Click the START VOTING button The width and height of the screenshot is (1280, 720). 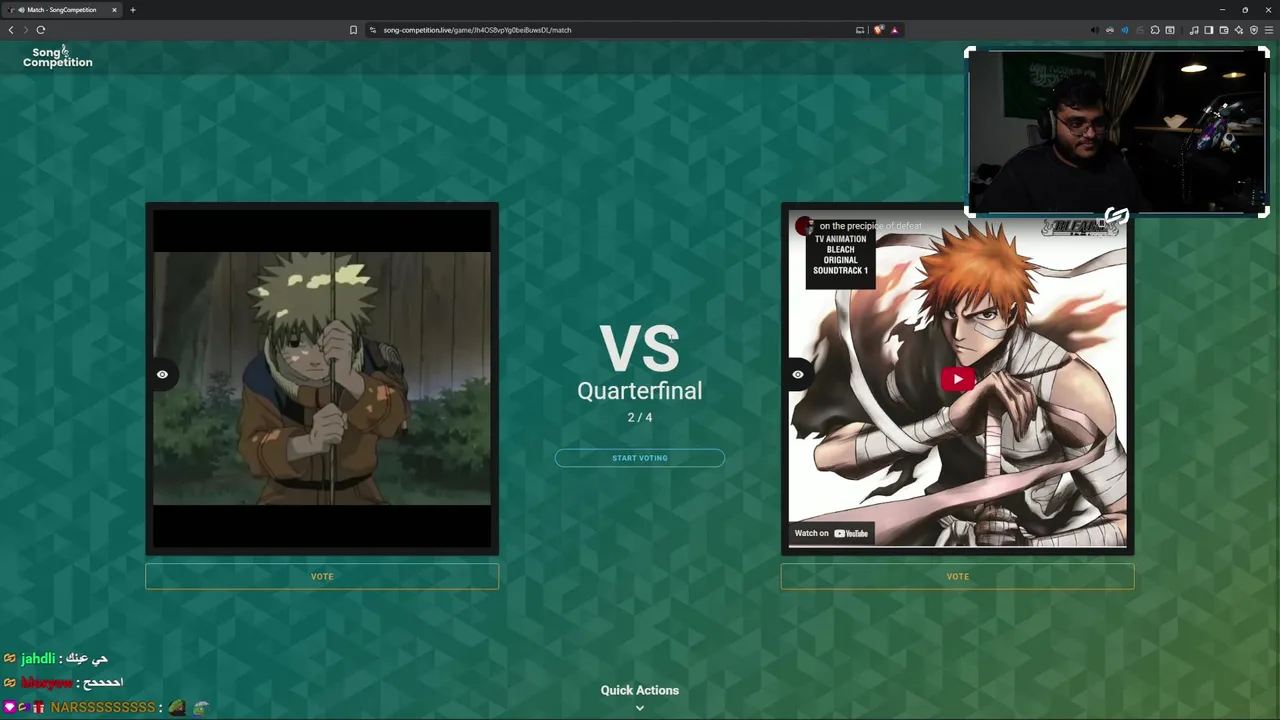640,458
